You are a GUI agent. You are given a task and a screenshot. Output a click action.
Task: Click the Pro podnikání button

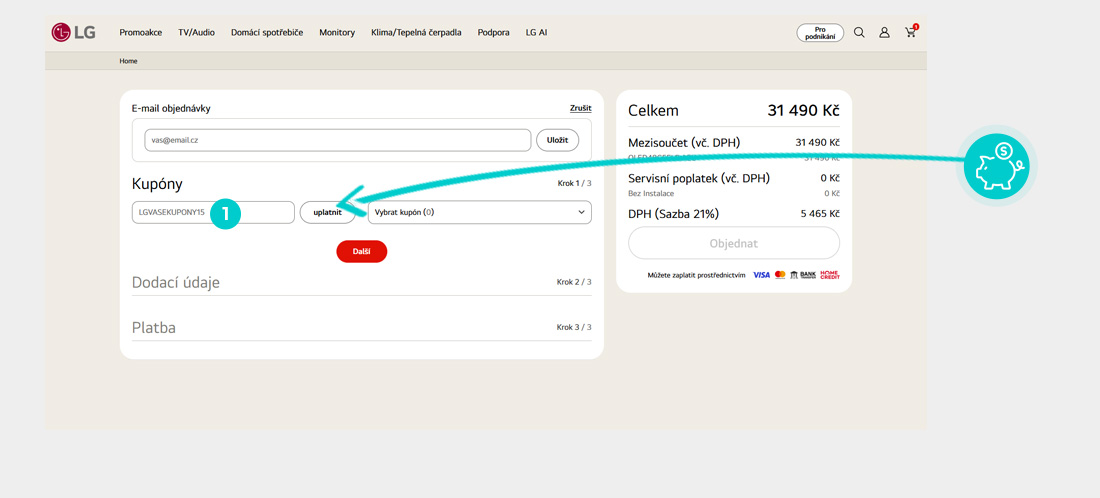pos(820,33)
